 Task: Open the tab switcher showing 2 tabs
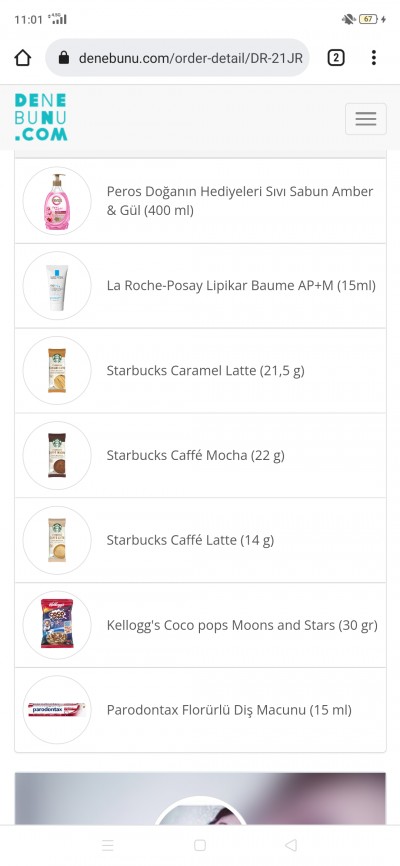coord(336,57)
